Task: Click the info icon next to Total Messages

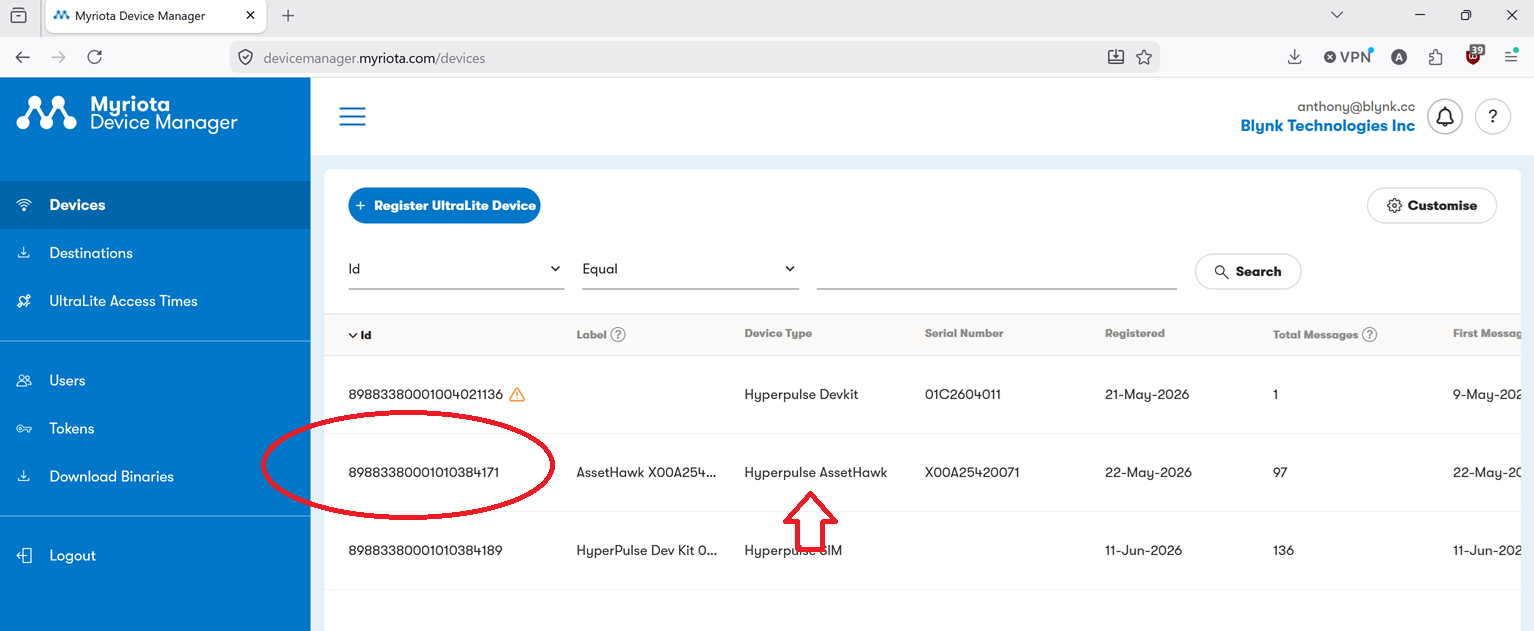Action: [x=1370, y=334]
